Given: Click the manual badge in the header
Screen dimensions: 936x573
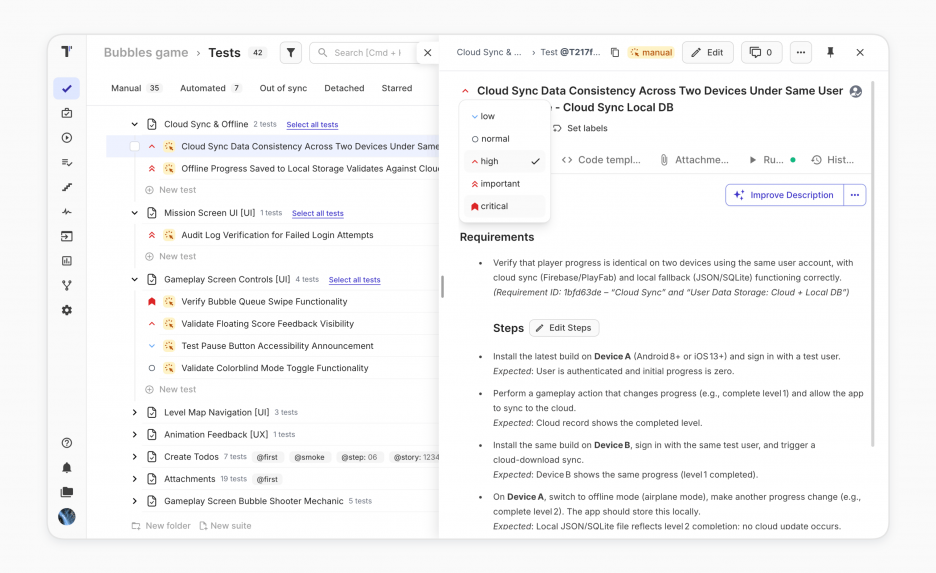Looking at the screenshot, I should click(651, 53).
